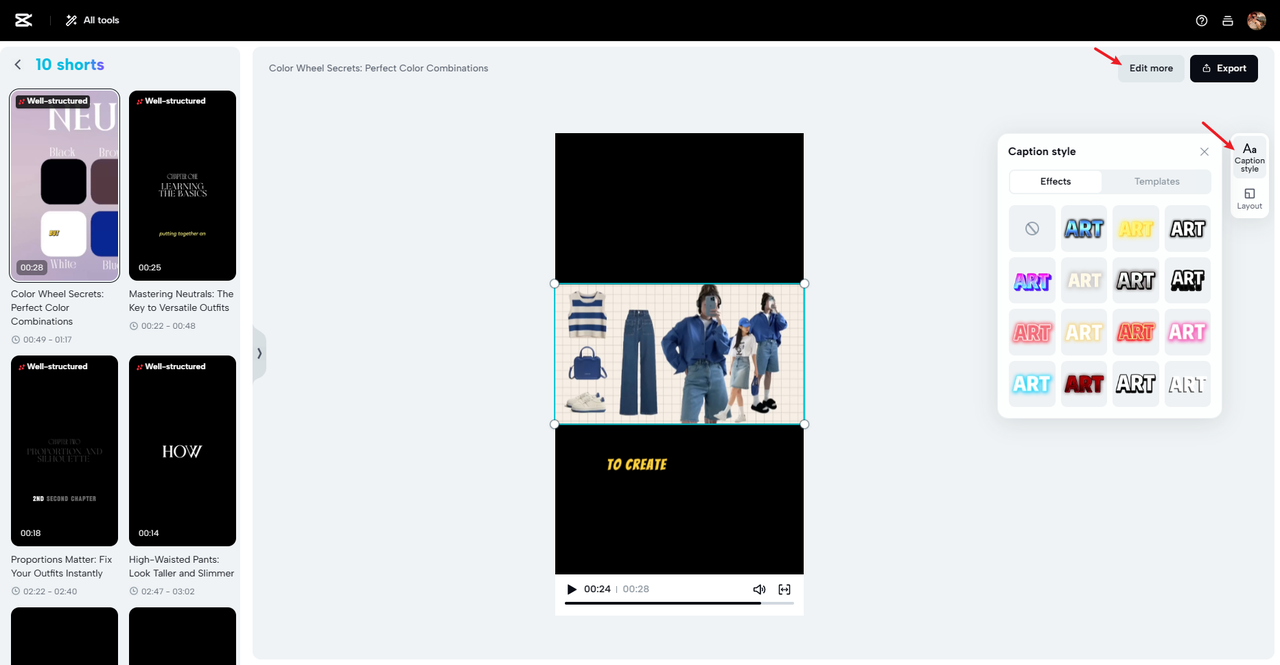Switch to the Templates tab
Screen dimensions: 1280x665
coord(1156,182)
